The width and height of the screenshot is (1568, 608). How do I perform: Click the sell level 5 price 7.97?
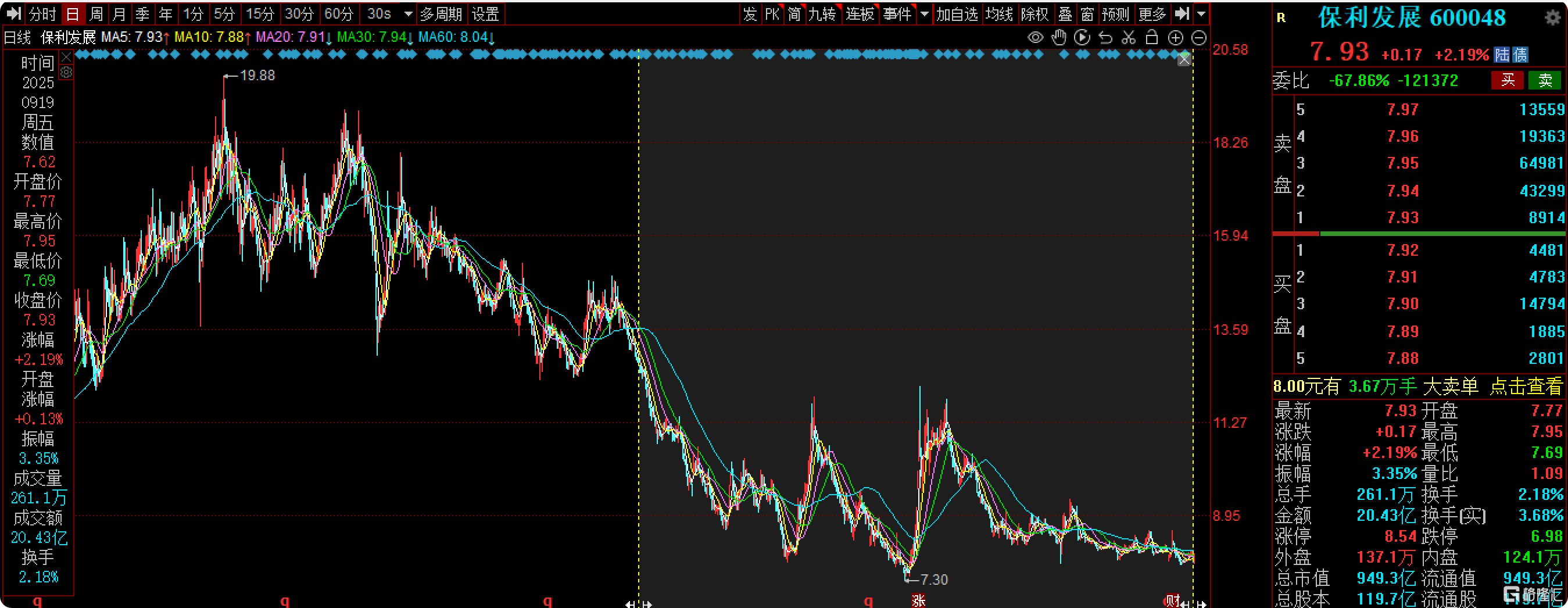[1402, 109]
